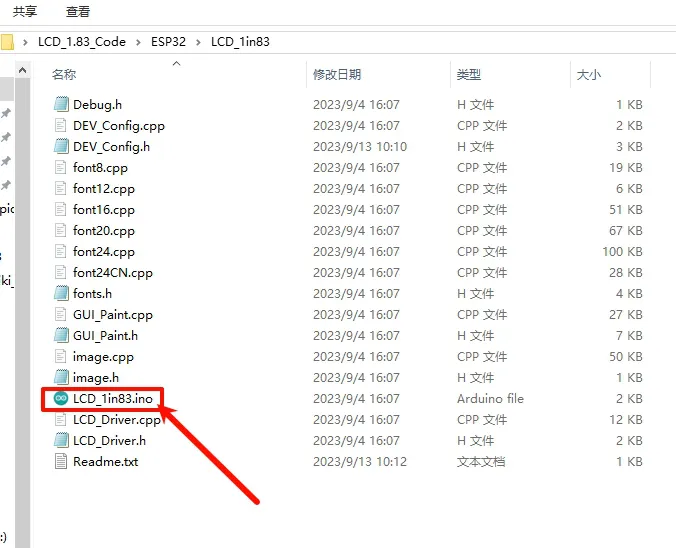The image size is (676, 548).
Task: Select the file name fonts.h
Action: click(x=92, y=294)
